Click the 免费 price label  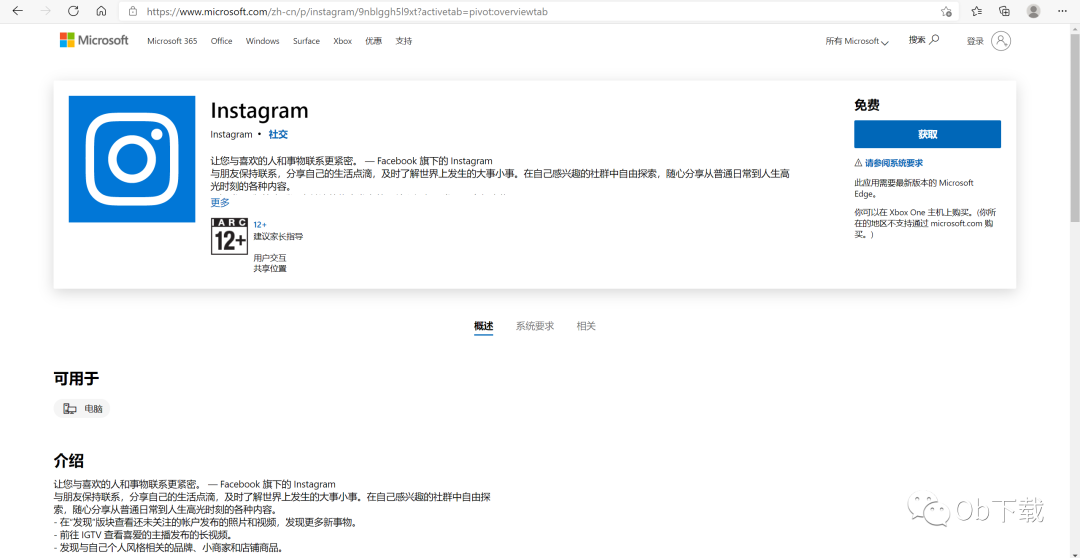tap(867, 105)
